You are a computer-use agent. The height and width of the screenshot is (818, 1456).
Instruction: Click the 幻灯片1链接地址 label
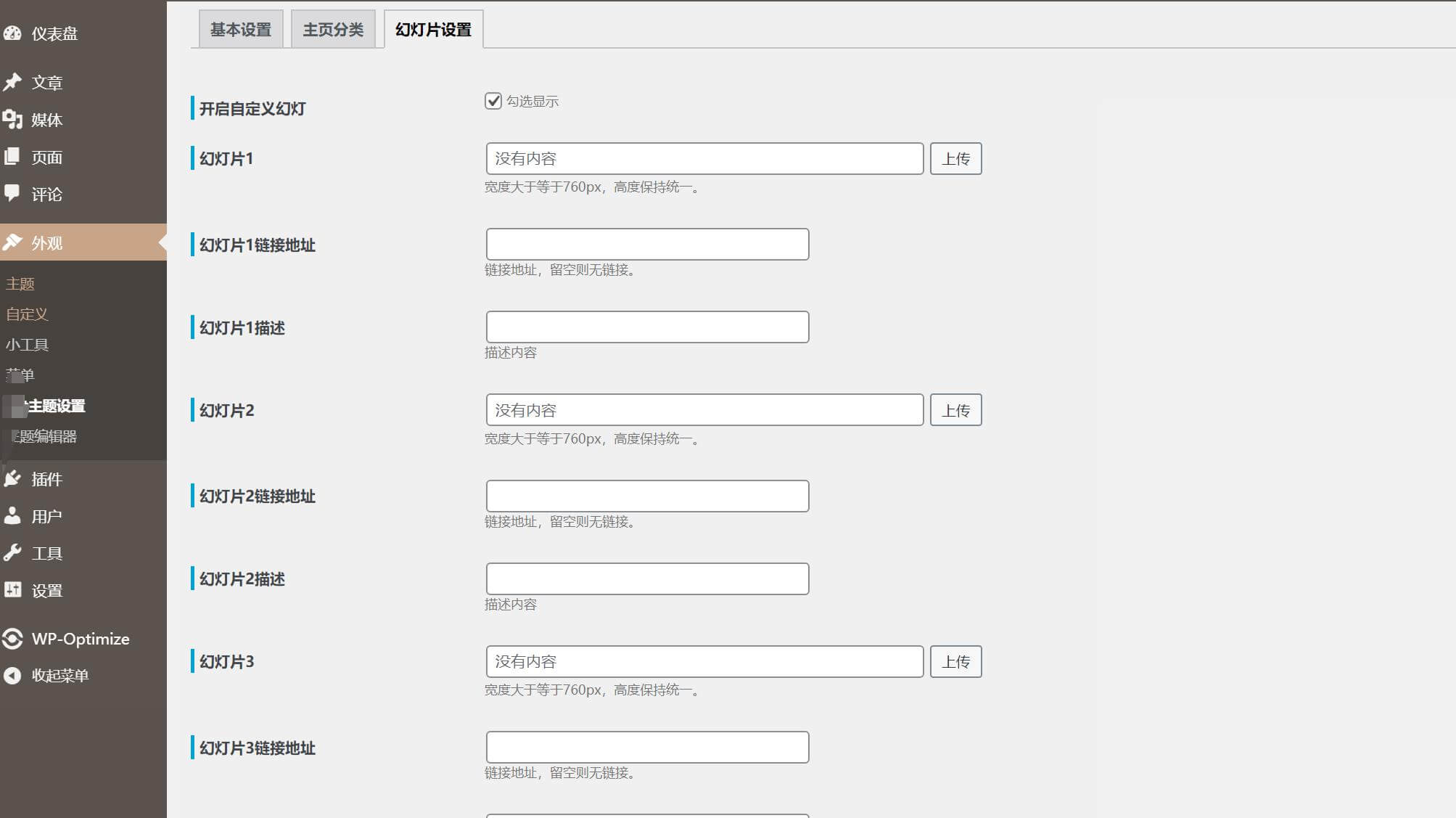pyautogui.click(x=258, y=245)
